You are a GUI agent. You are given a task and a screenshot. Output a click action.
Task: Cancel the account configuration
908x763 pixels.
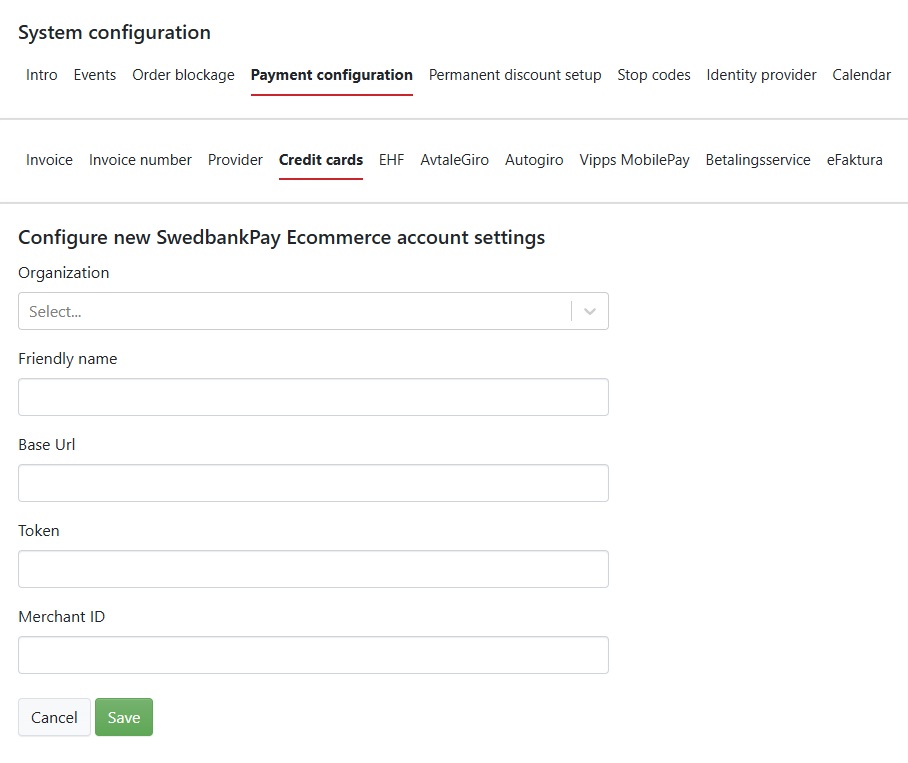[54, 717]
